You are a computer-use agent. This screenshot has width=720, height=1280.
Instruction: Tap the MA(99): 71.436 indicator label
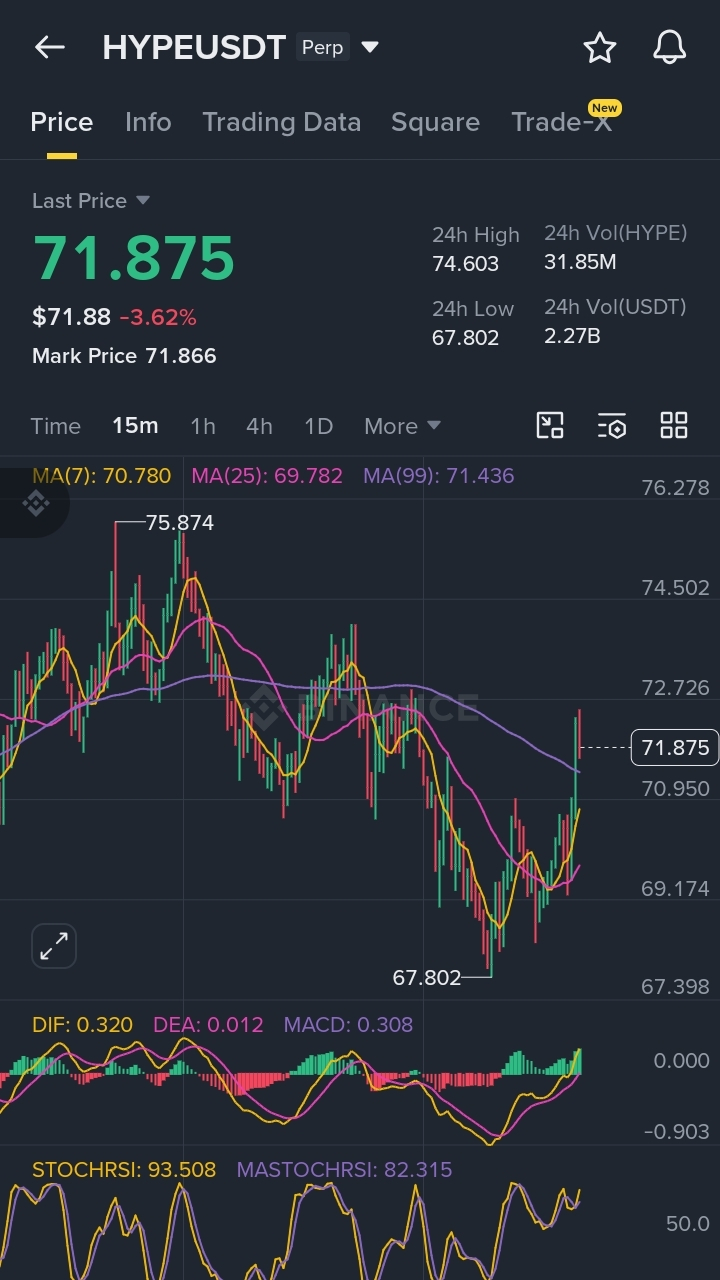pos(438,476)
